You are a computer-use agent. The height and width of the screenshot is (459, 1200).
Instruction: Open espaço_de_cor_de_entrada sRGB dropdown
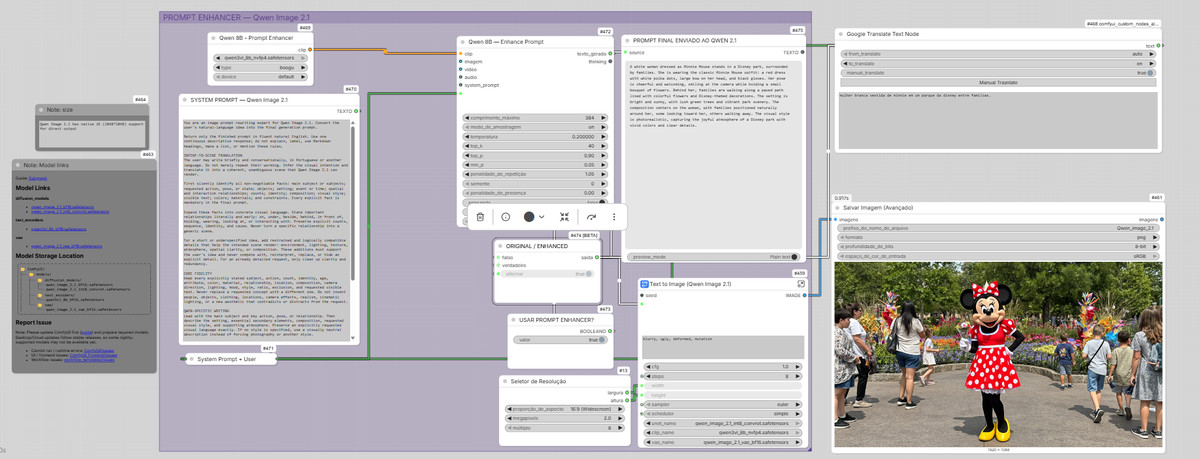pos(996,256)
